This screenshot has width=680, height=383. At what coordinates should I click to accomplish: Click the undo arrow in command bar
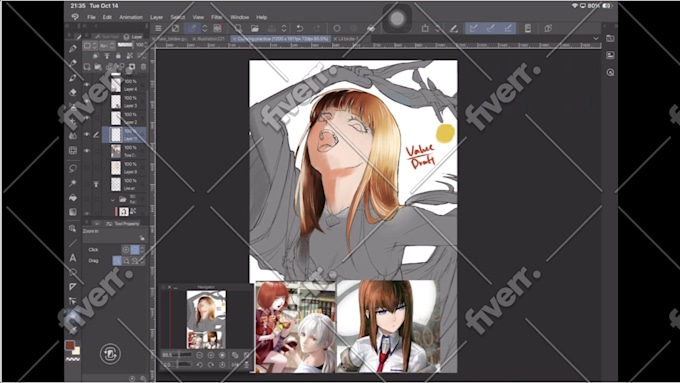(300, 29)
